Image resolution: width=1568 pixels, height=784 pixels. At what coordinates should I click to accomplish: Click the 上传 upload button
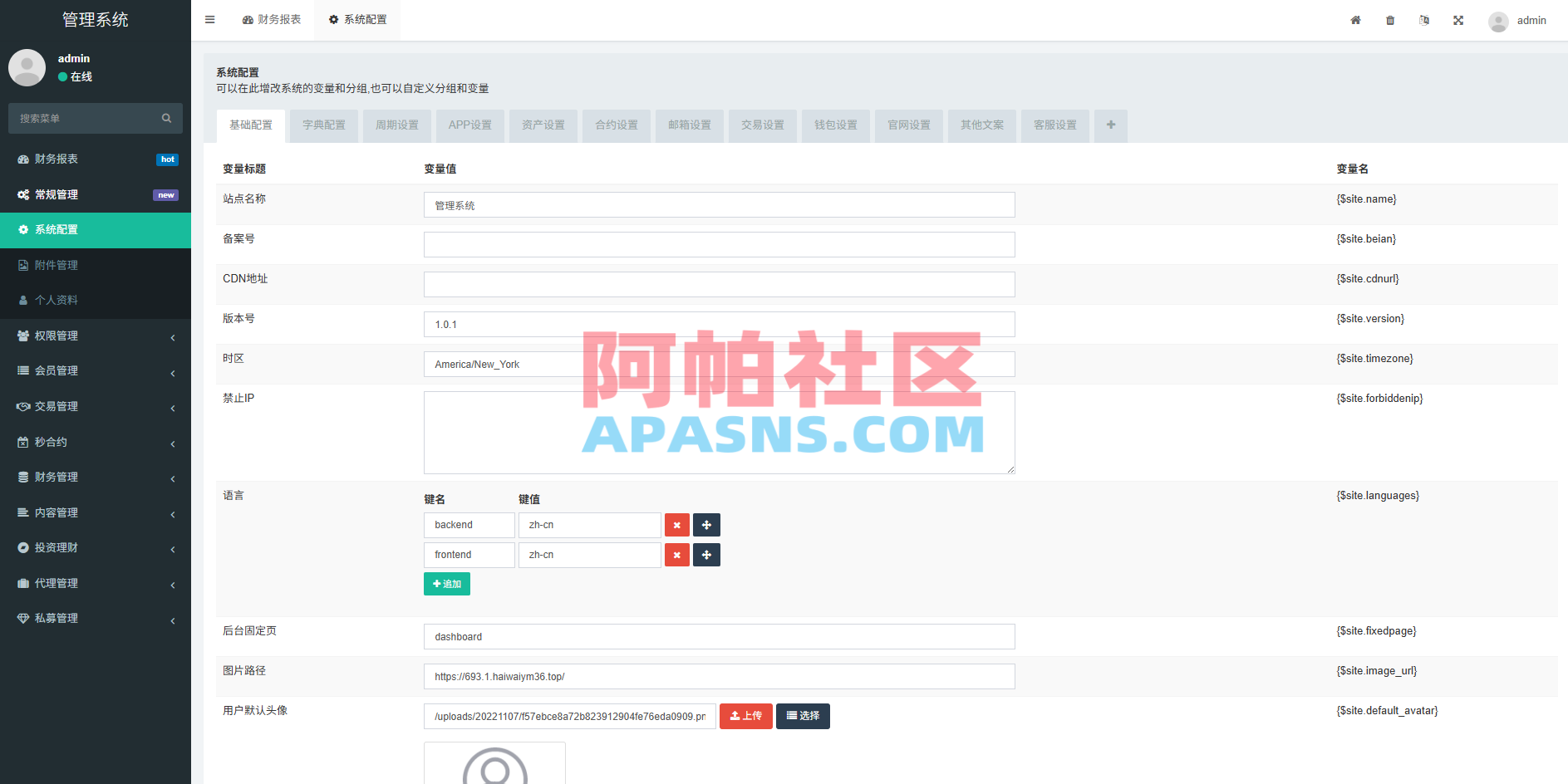pos(746,716)
